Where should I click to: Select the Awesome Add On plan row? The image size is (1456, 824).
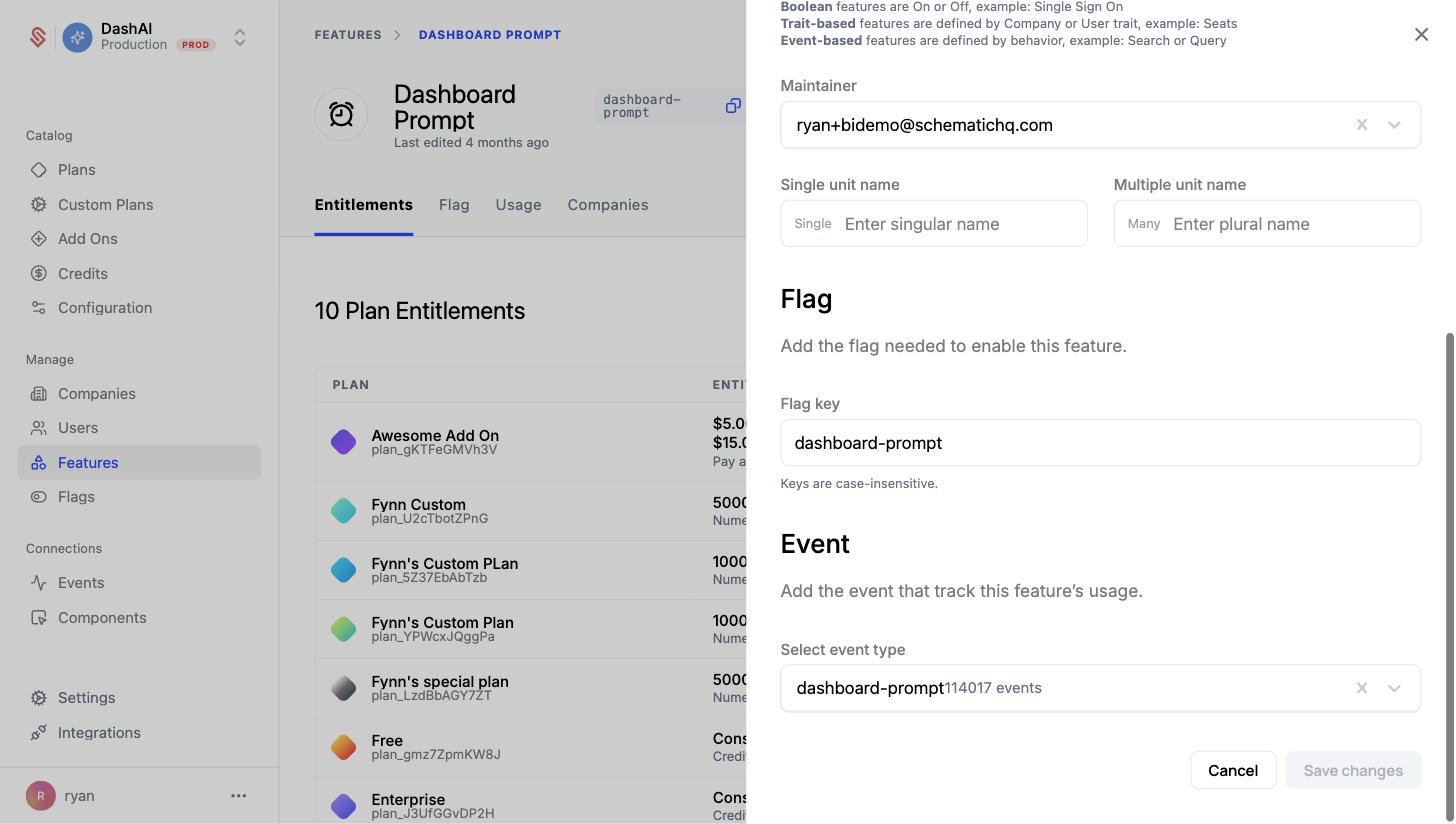[530, 442]
